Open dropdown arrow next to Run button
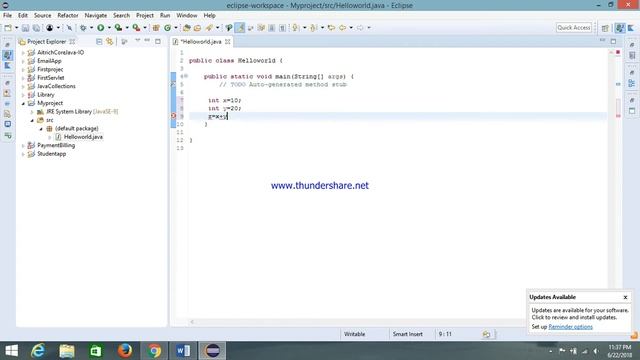 pos(109,28)
